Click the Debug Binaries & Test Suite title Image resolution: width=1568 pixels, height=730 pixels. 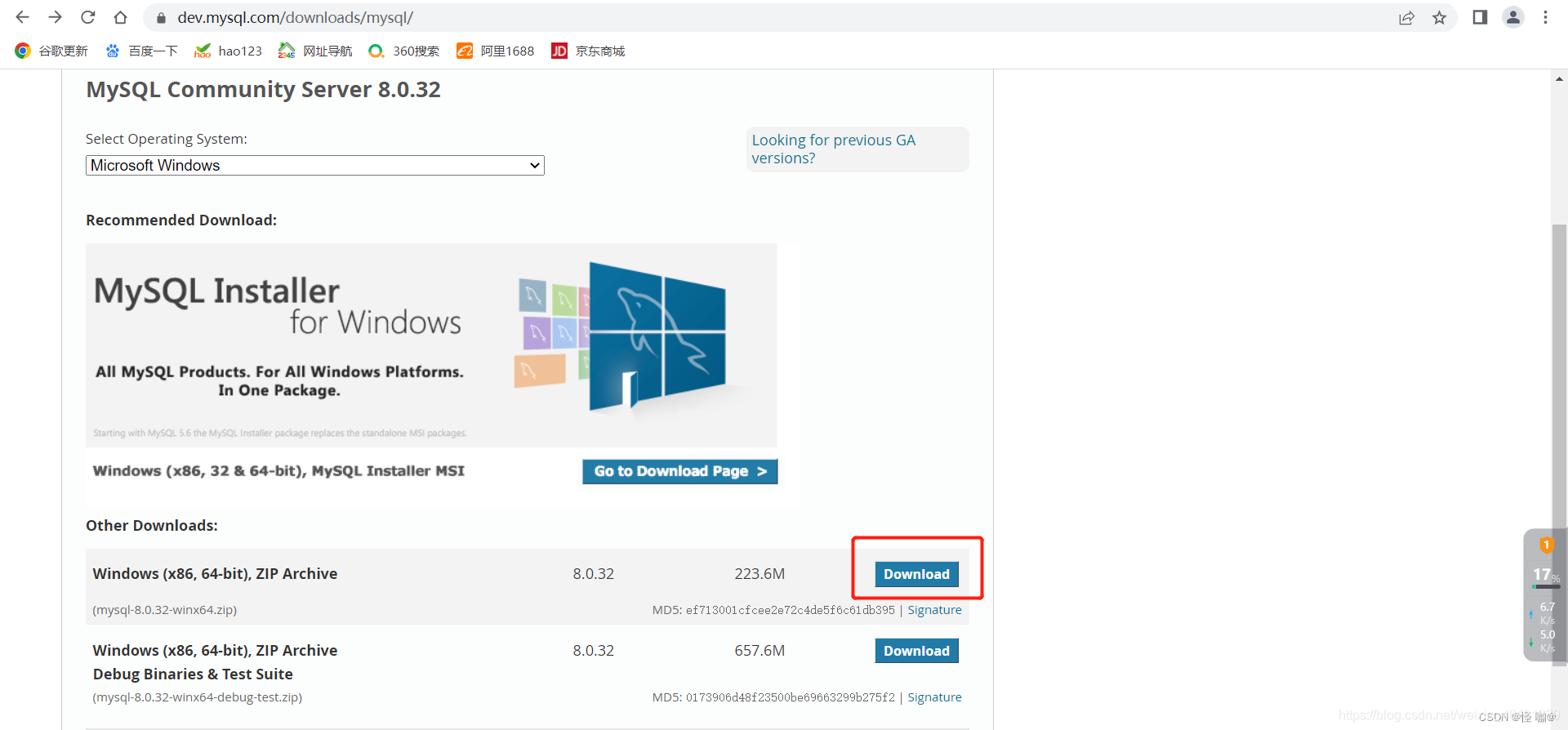tap(193, 674)
